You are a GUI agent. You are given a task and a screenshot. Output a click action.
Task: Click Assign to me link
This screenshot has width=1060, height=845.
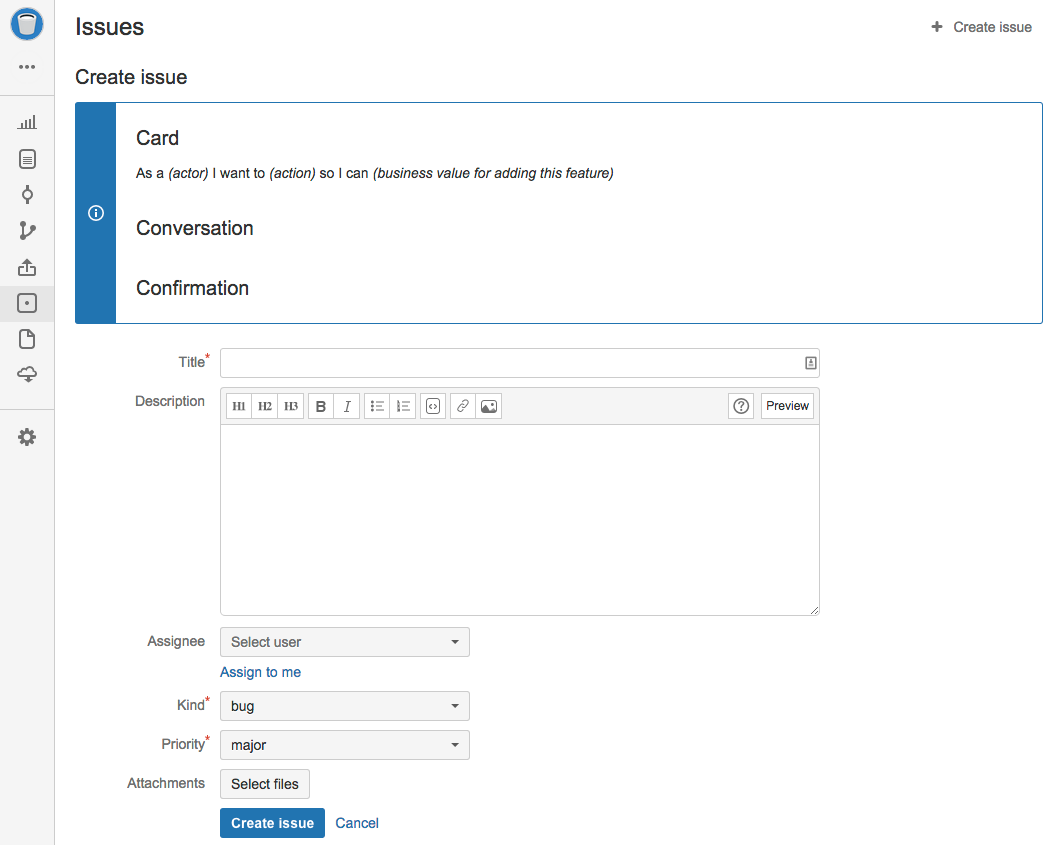click(260, 672)
